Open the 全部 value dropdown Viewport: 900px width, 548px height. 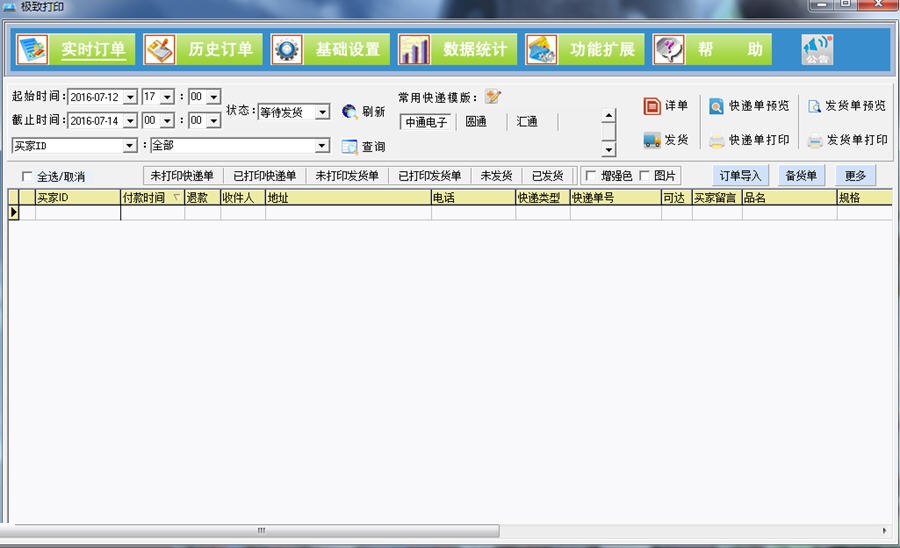click(x=323, y=146)
